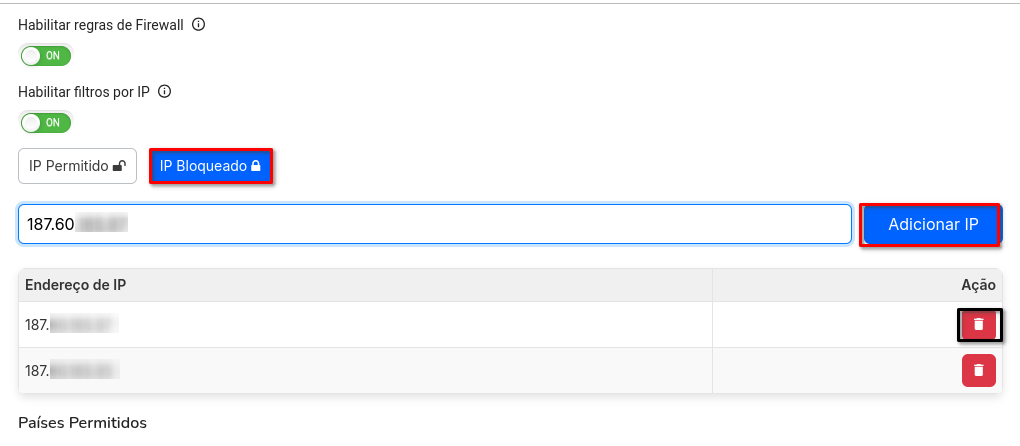Click the Ação column header

click(x=978, y=285)
